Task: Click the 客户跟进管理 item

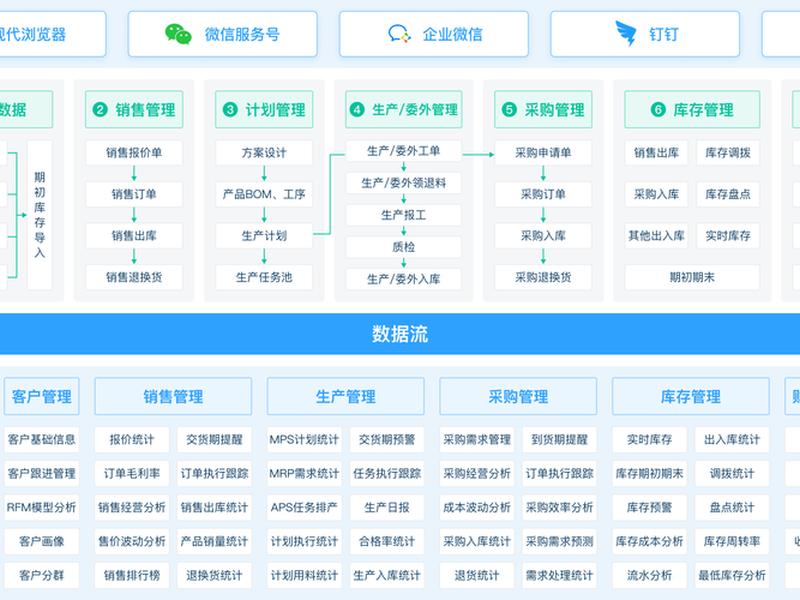Action: click(41, 473)
